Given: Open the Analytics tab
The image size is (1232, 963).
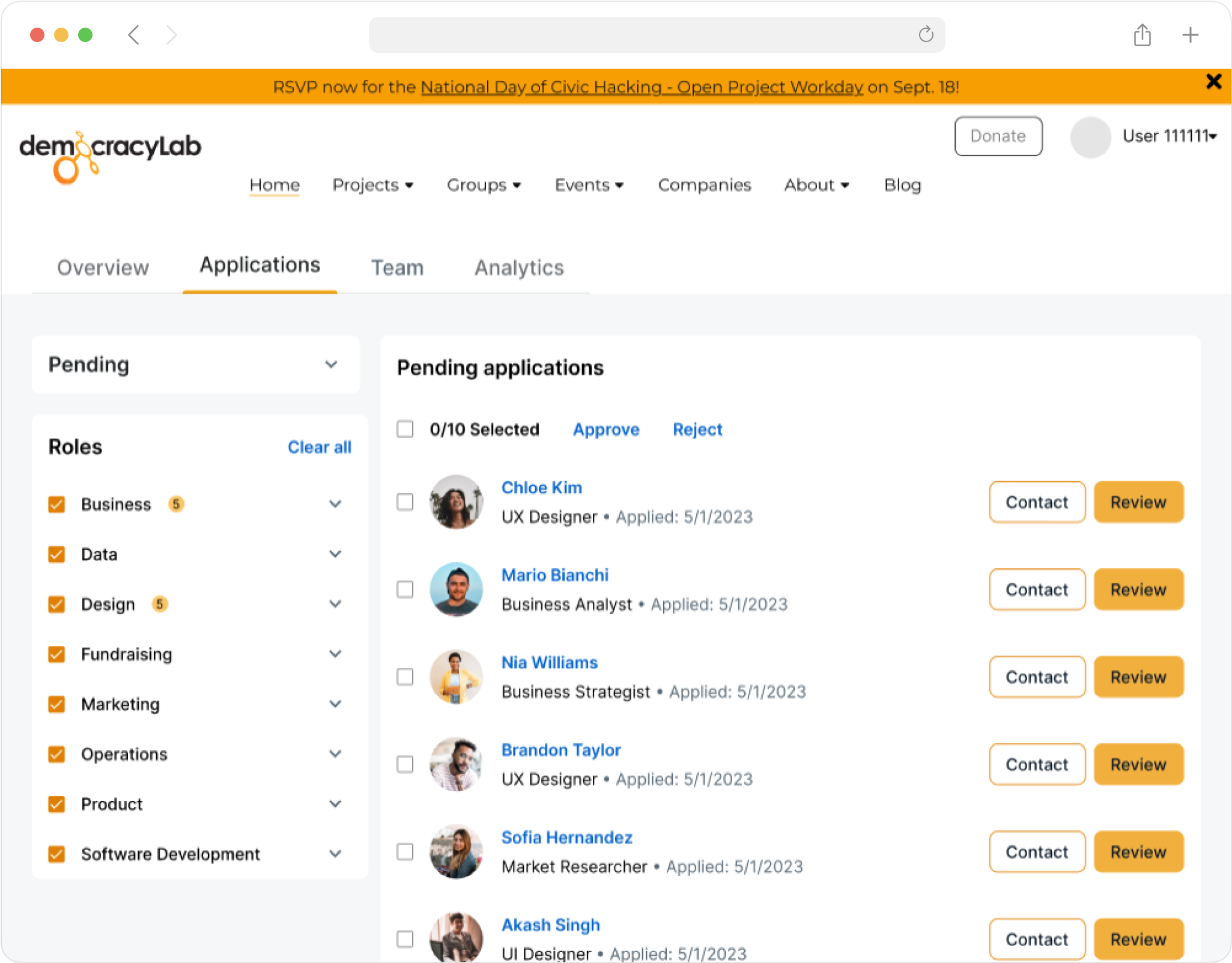Looking at the screenshot, I should pyautogui.click(x=519, y=268).
